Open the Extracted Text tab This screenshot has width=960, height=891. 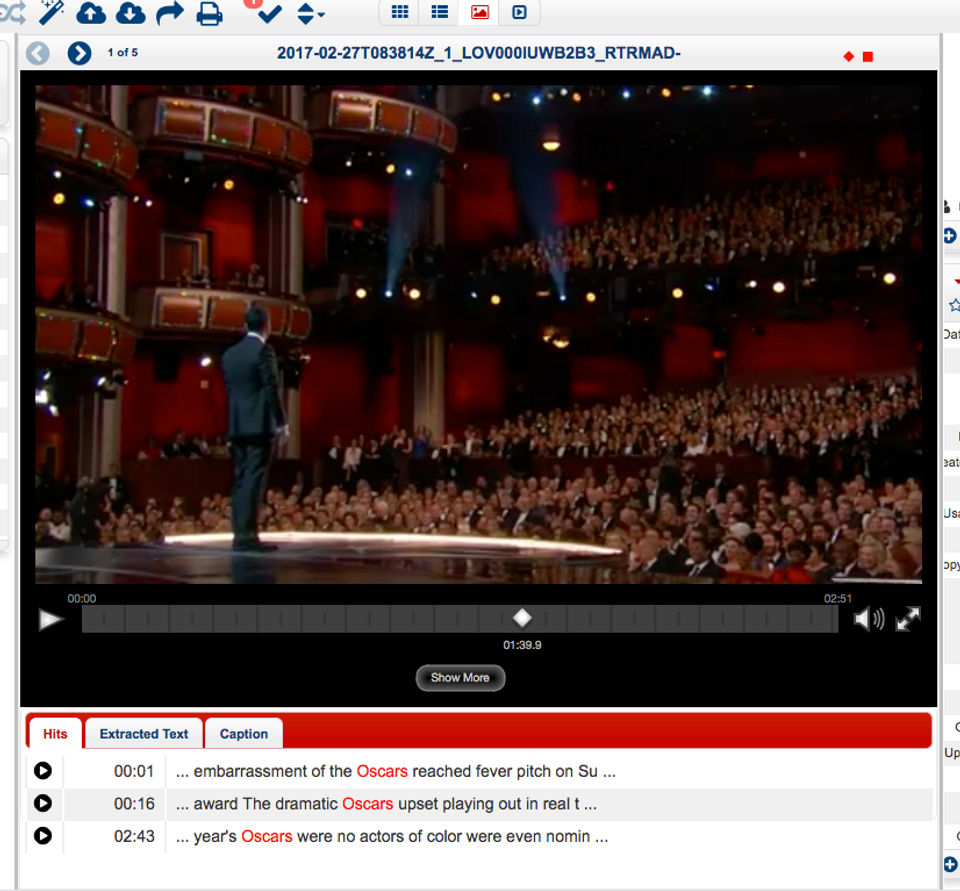[144, 734]
